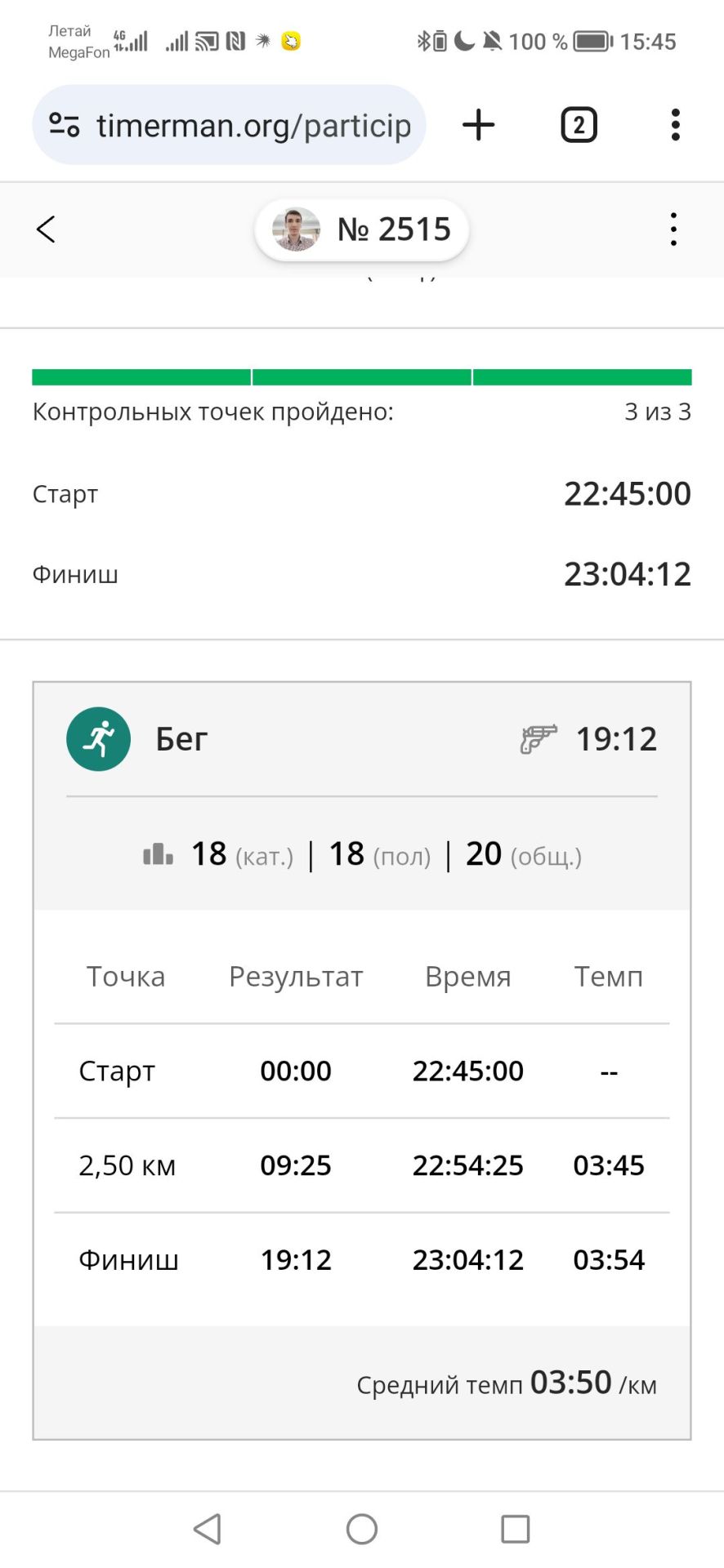The image size is (724, 1568).
Task: Select the Финиш row in split table
Action: tap(362, 1259)
